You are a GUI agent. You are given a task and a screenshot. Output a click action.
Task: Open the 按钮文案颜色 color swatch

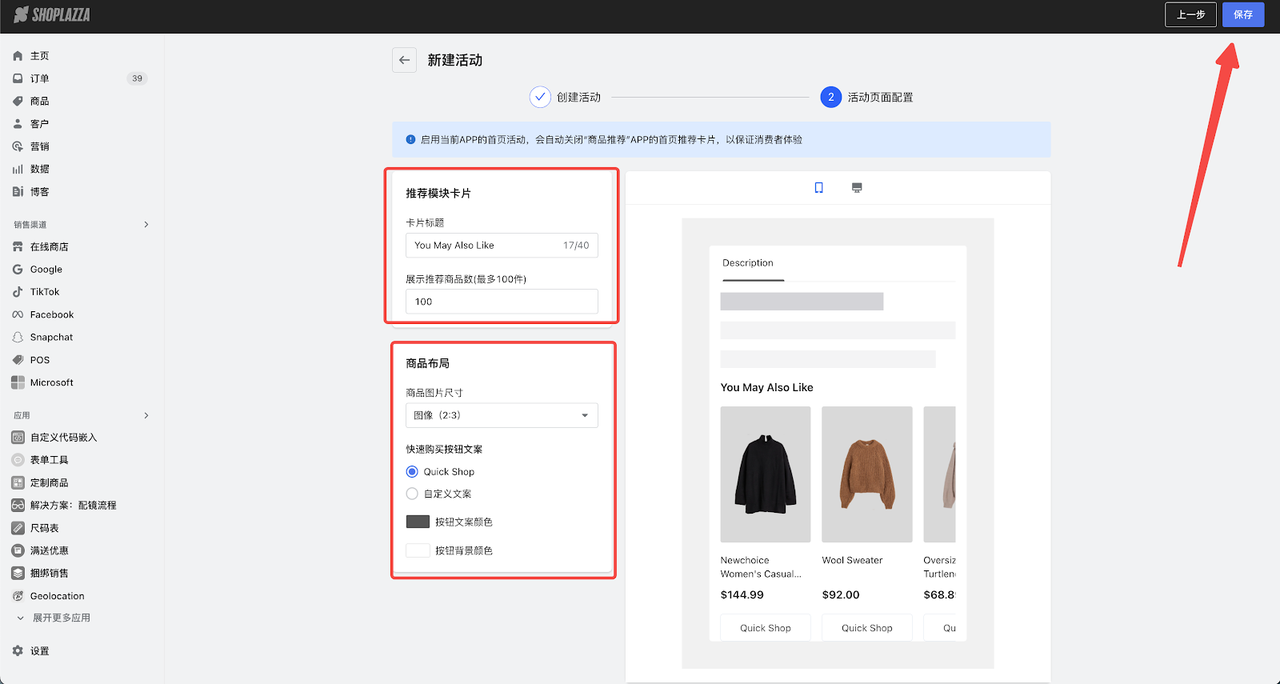[x=417, y=521]
